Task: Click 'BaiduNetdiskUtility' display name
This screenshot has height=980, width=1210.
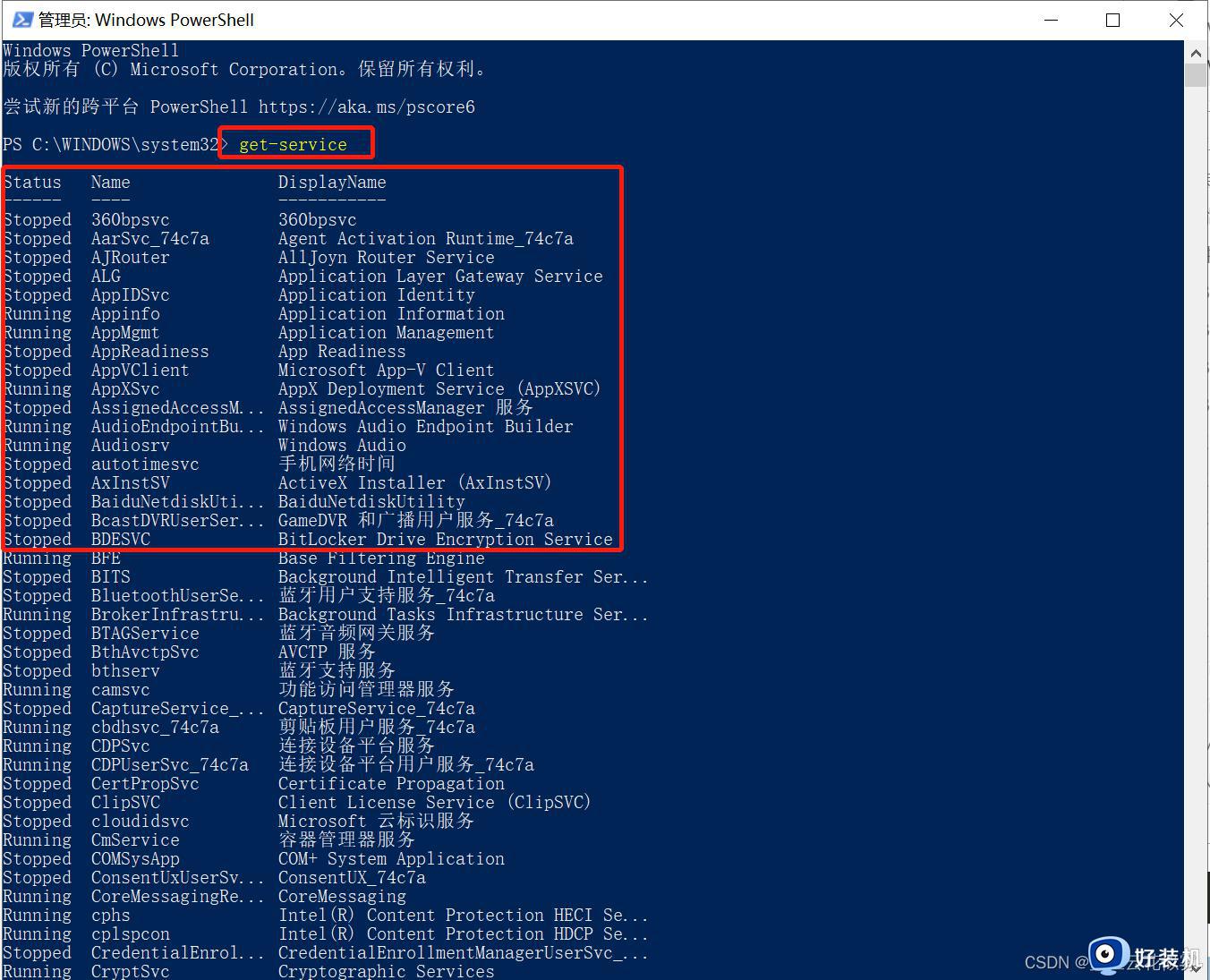Action: [371, 502]
